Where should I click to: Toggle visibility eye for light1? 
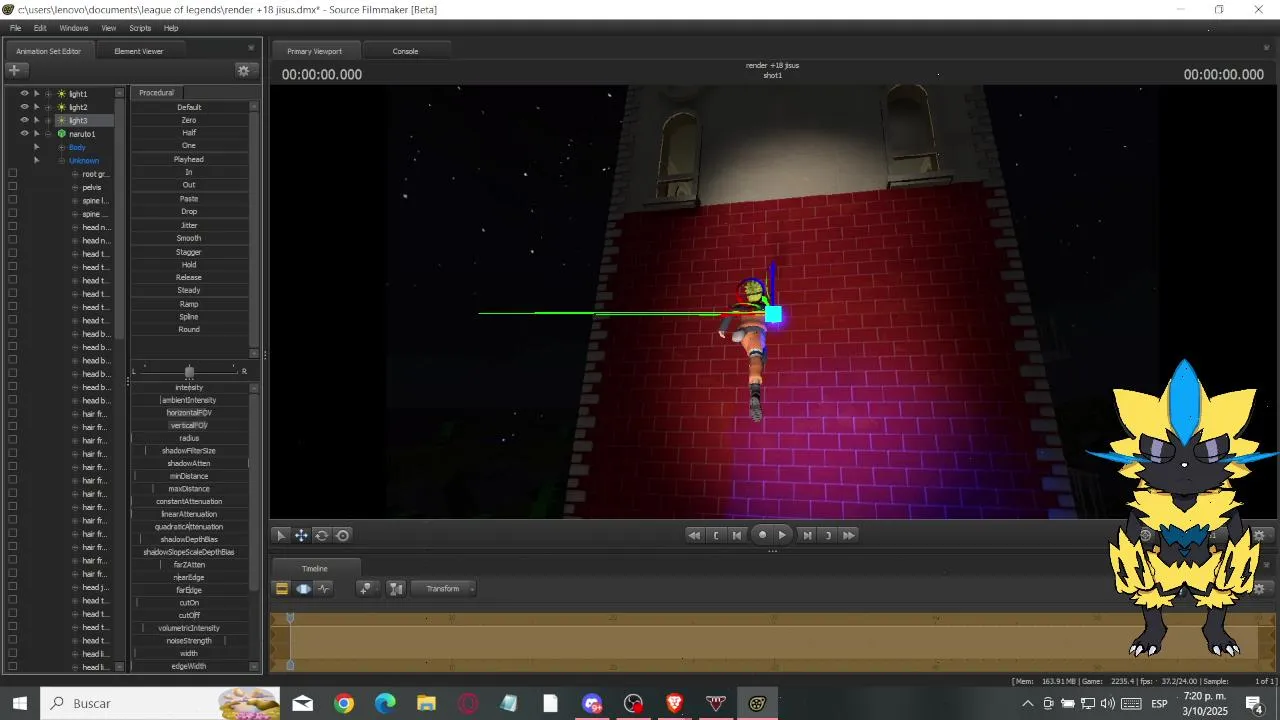[x=25, y=94]
